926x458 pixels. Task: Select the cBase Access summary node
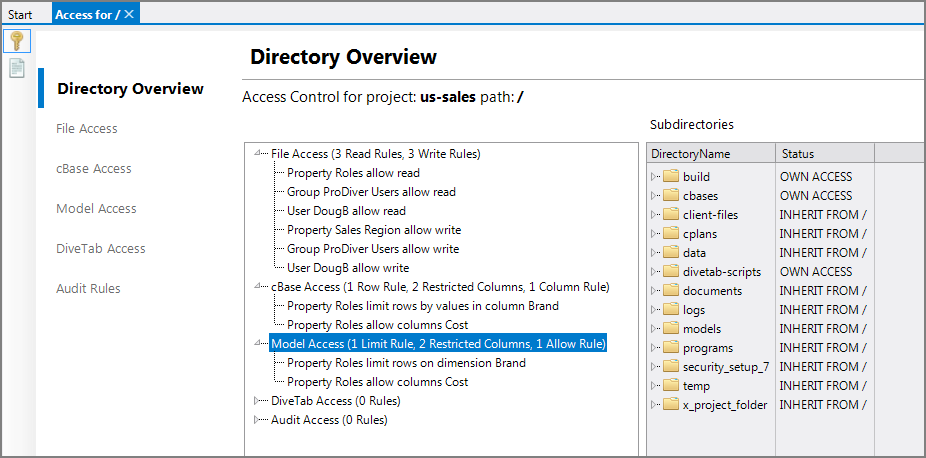pos(440,287)
